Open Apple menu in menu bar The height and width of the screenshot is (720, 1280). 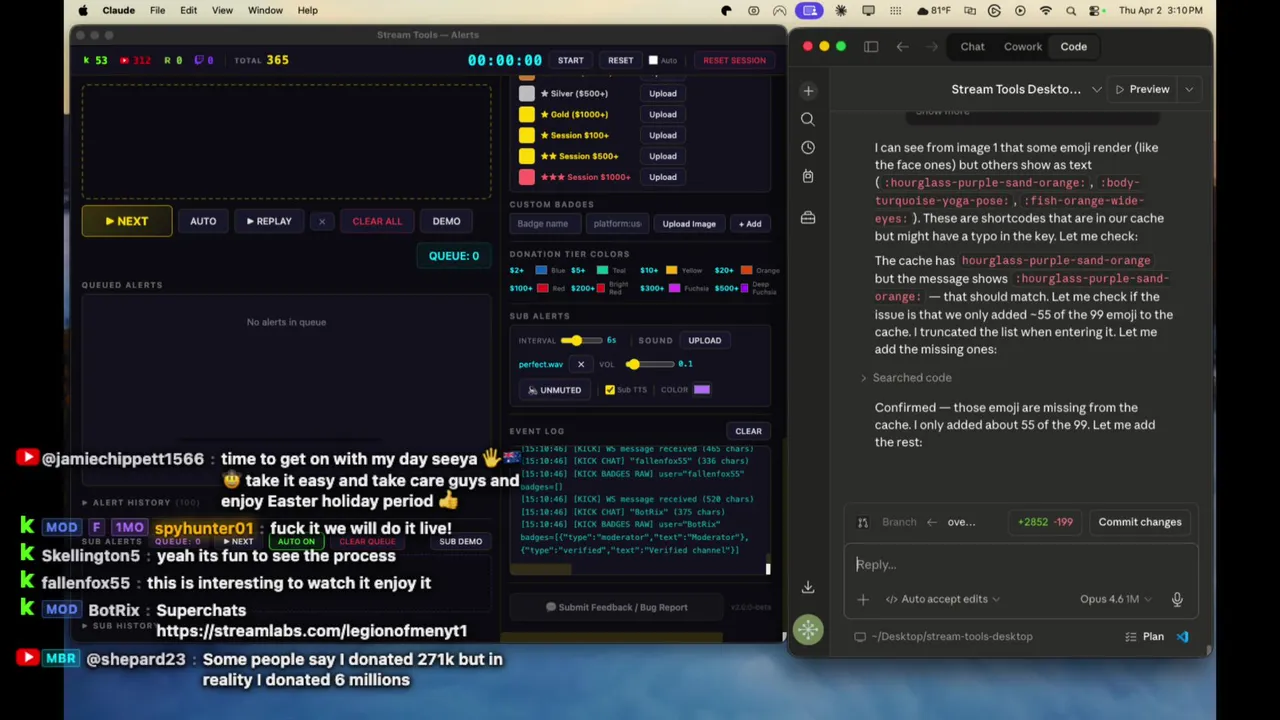[x=83, y=11]
